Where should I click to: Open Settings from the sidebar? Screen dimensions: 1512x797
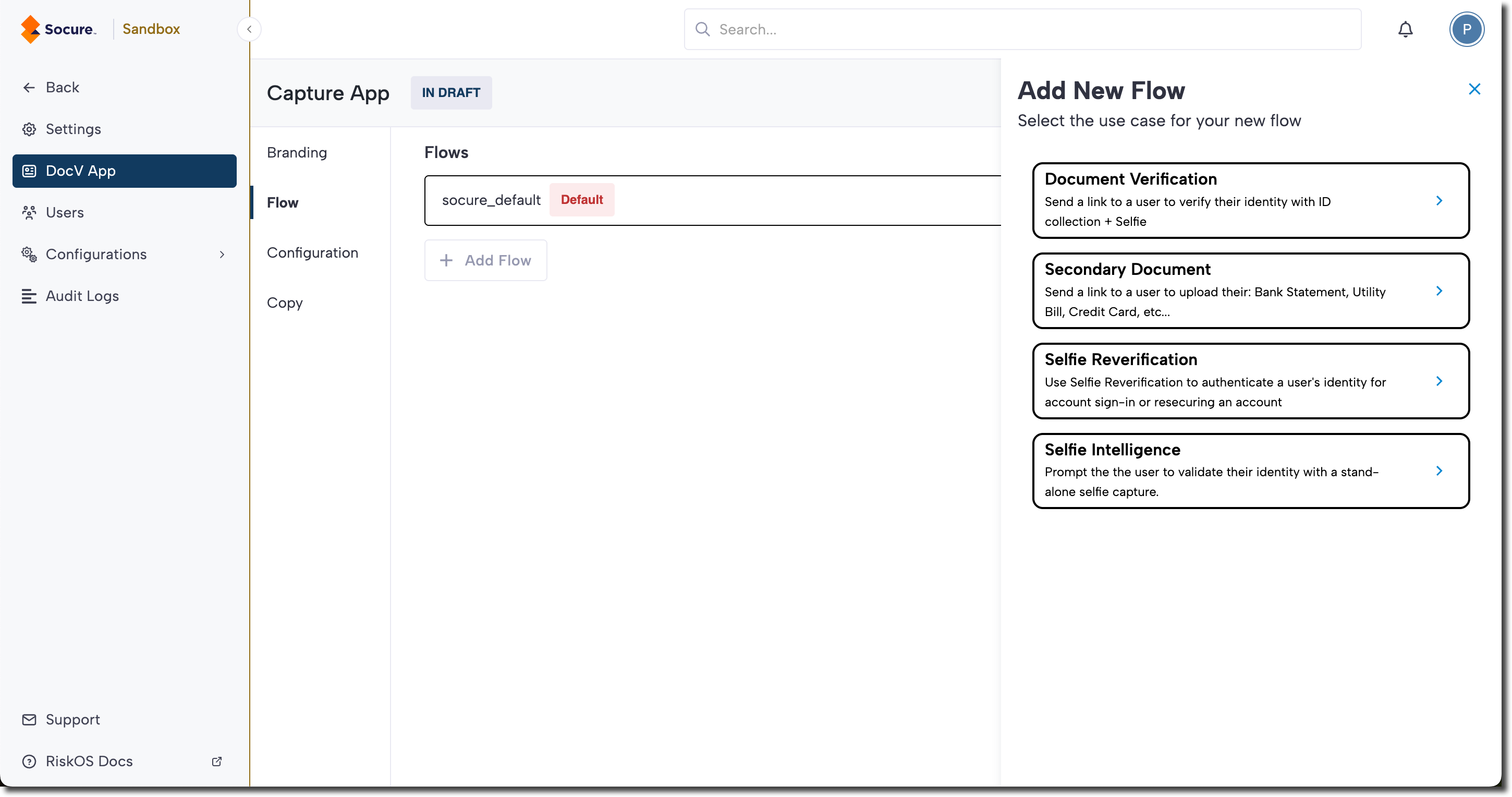point(74,129)
